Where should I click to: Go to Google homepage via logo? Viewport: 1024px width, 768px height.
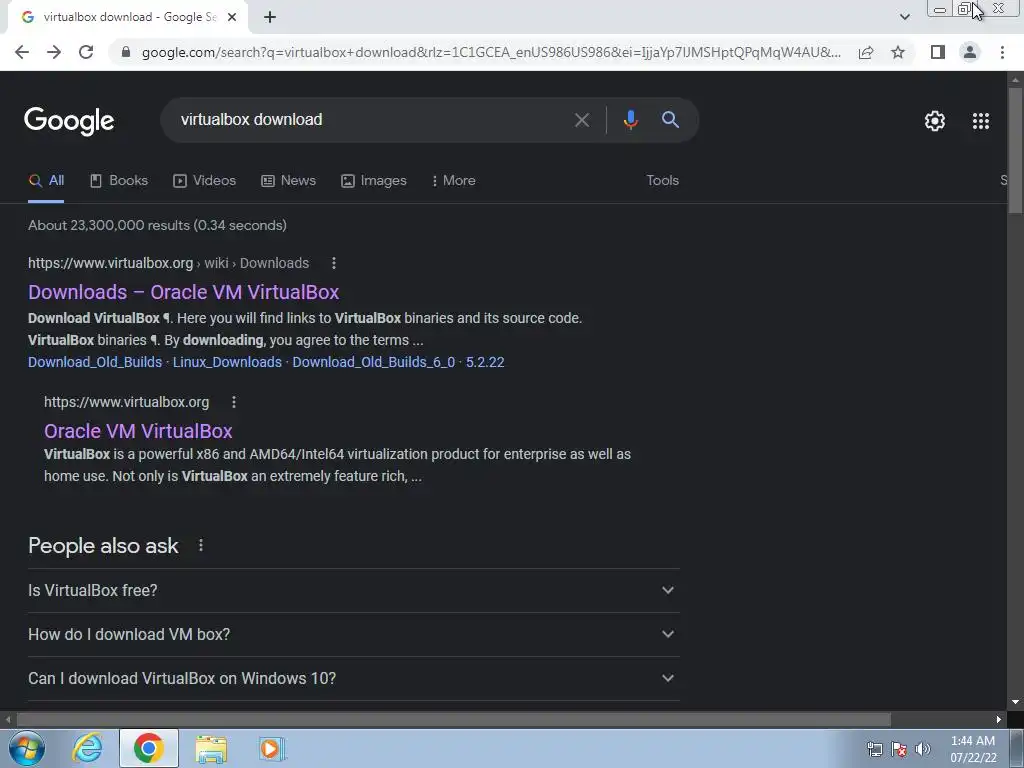pos(69,121)
